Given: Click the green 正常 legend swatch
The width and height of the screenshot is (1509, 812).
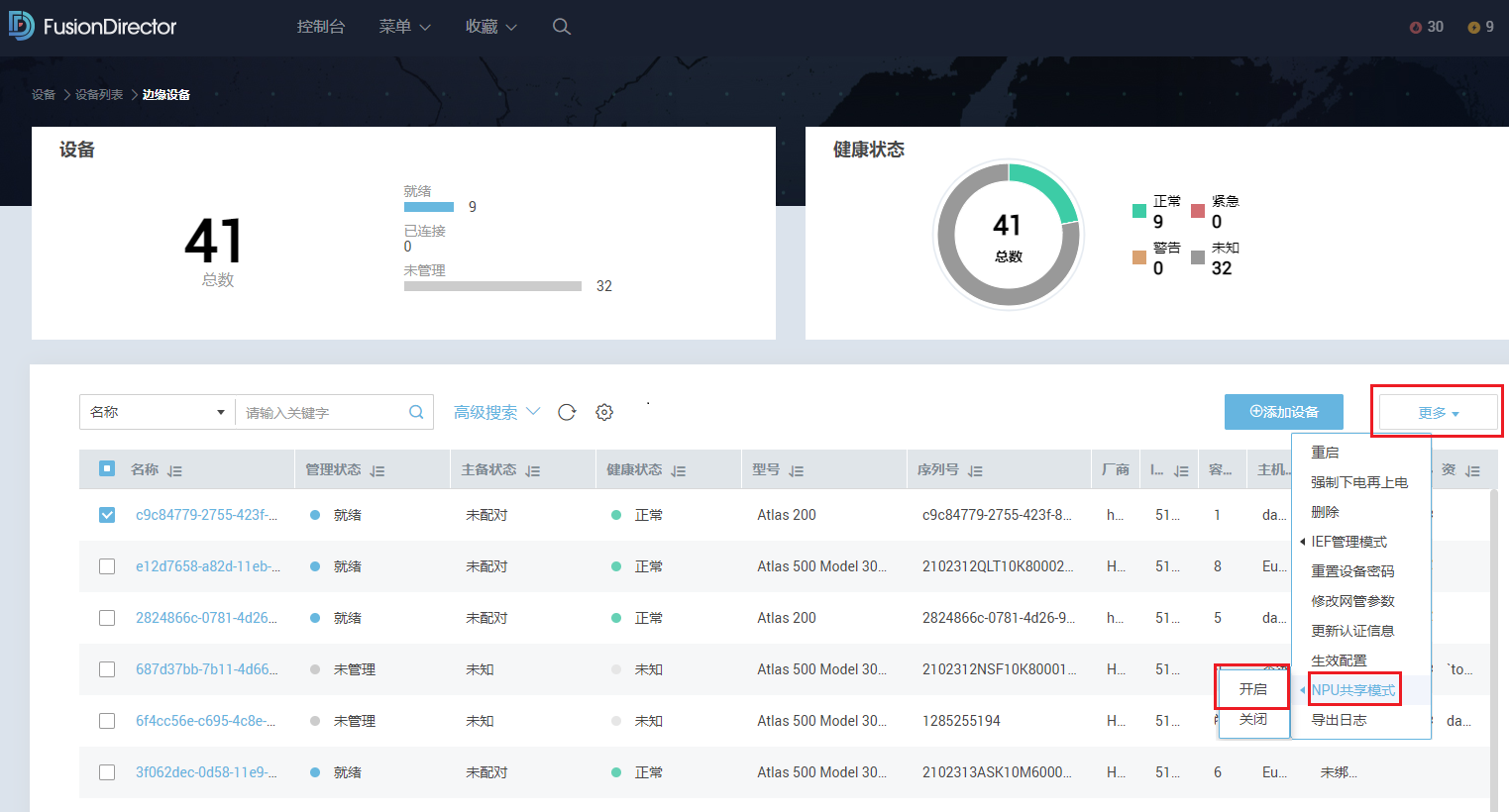Looking at the screenshot, I should coord(1139,210).
